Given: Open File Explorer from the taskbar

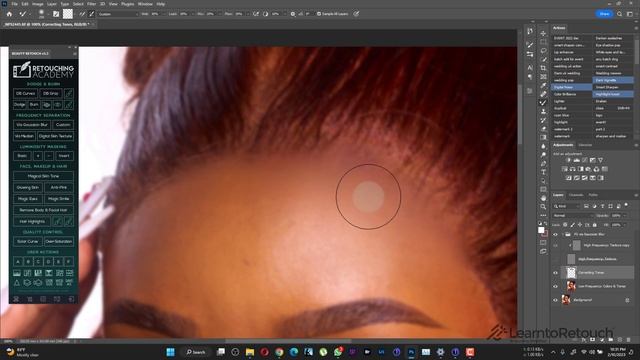Looking at the screenshot, I should [x=250, y=352].
